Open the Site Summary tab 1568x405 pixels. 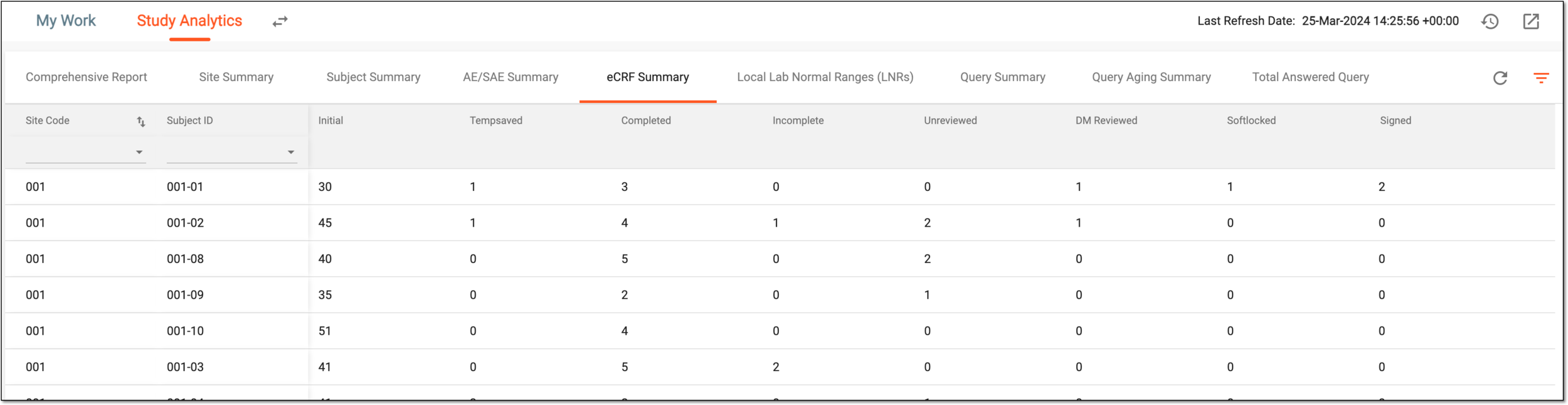point(236,77)
